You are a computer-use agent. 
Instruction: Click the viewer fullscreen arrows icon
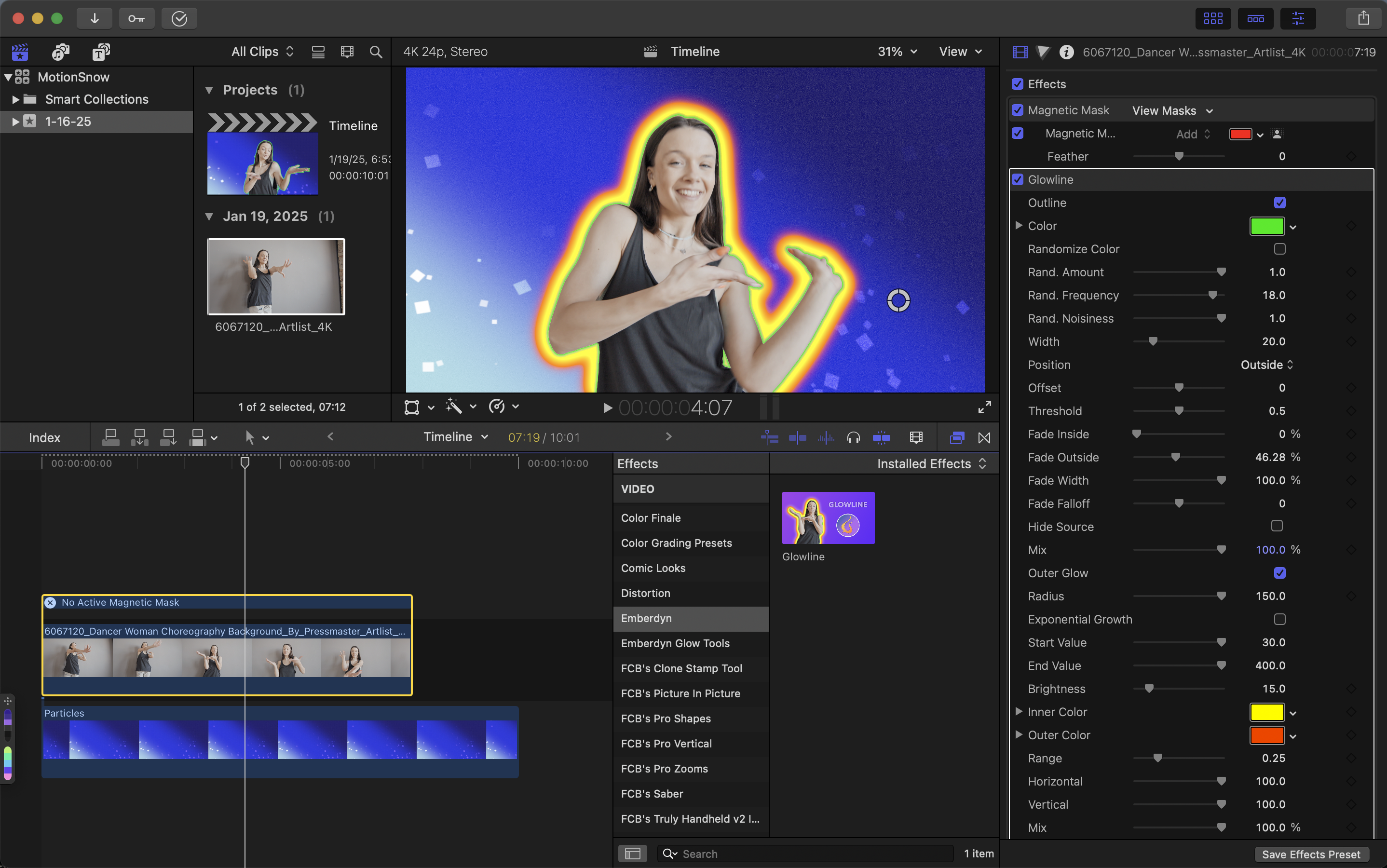[x=984, y=407]
